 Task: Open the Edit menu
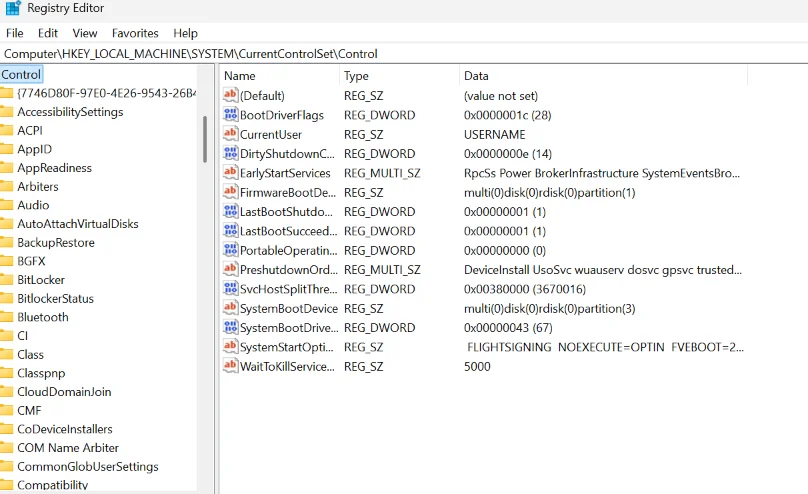48,33
